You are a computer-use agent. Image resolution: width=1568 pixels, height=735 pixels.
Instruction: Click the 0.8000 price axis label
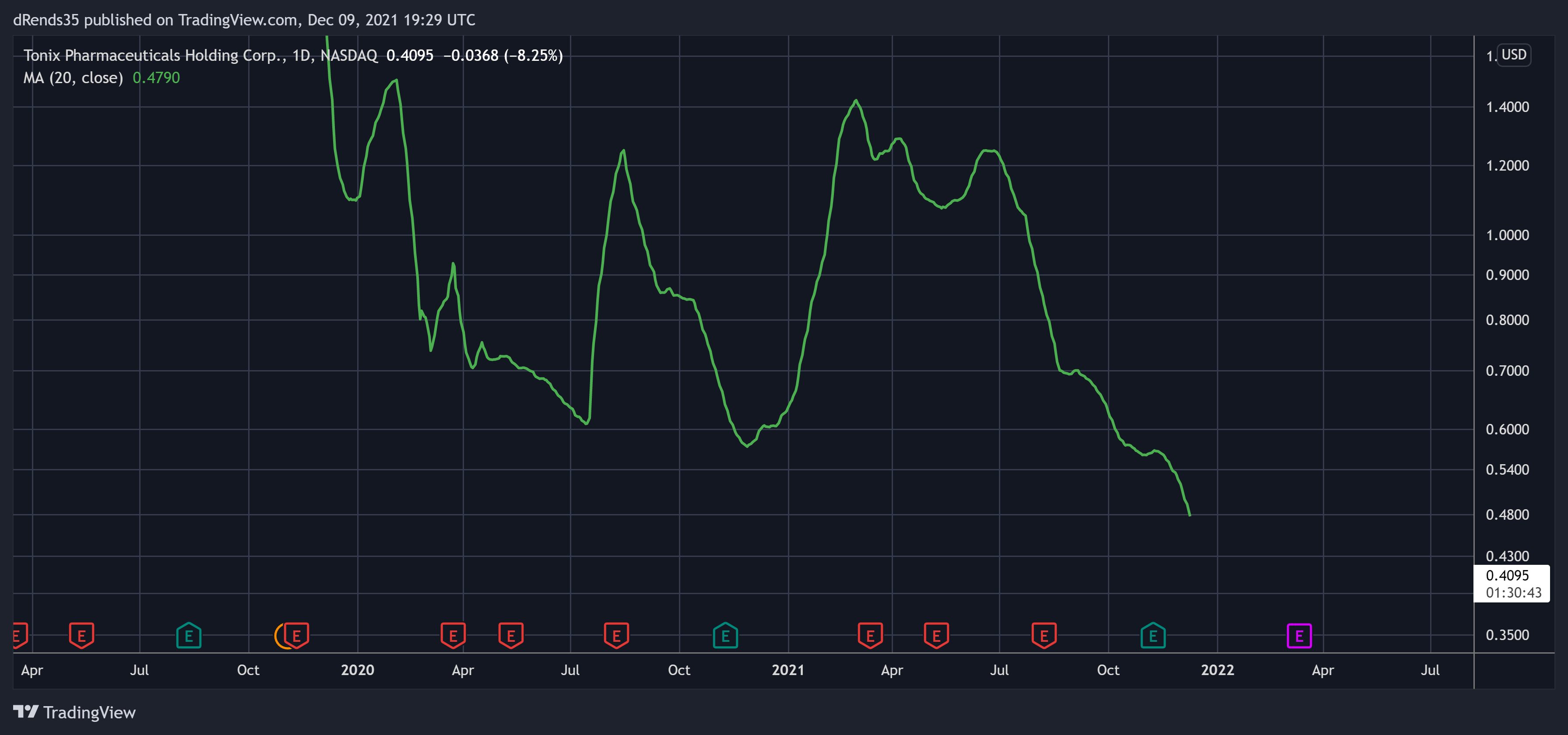click(x=1507, y=320)
